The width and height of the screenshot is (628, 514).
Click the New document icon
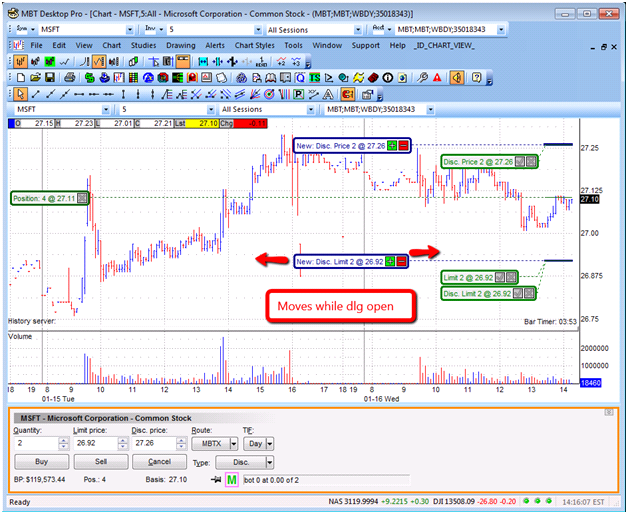point(21,77)
